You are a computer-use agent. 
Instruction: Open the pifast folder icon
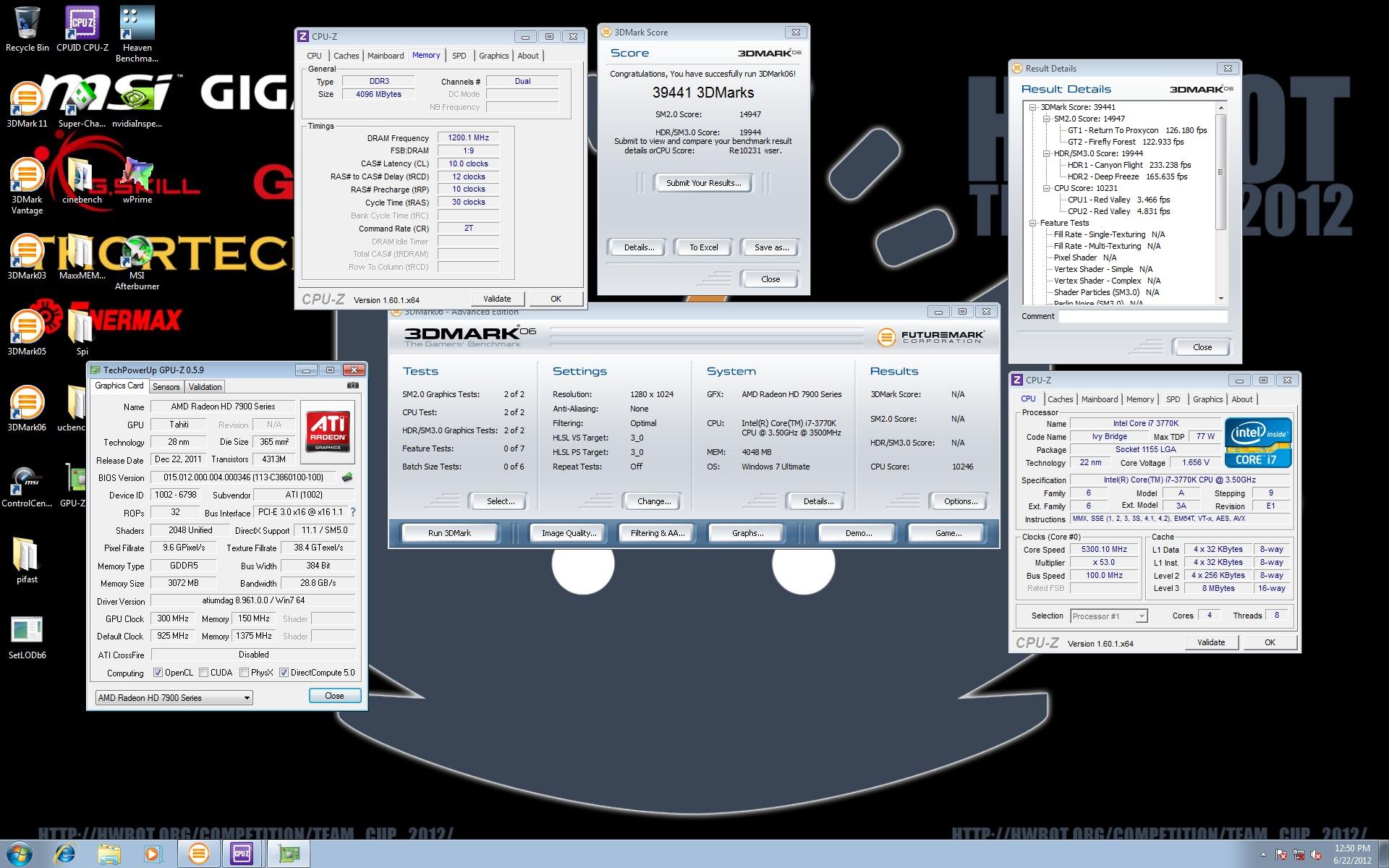coord(27,561)
